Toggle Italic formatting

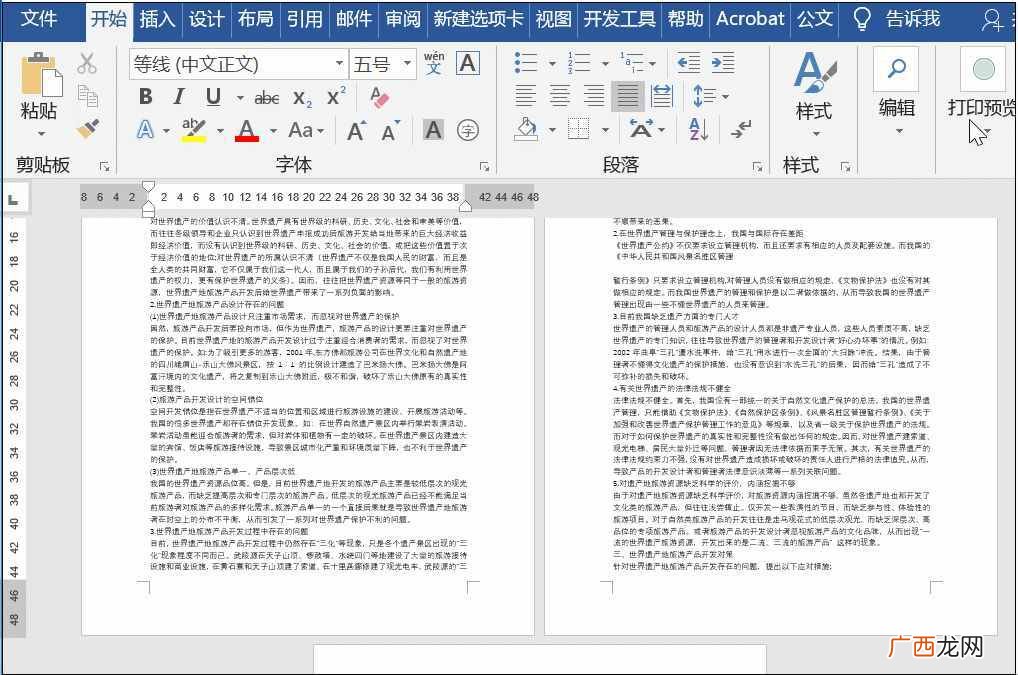pyautogui.click(x=179, y=97)
